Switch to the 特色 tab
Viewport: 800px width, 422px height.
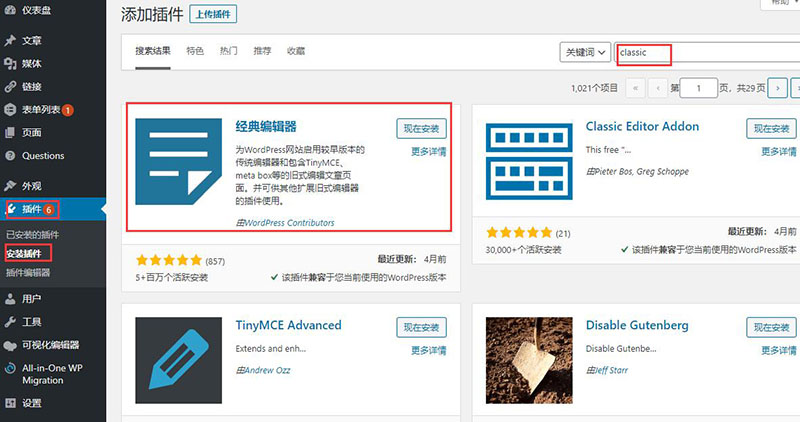(x=195, y=51)
